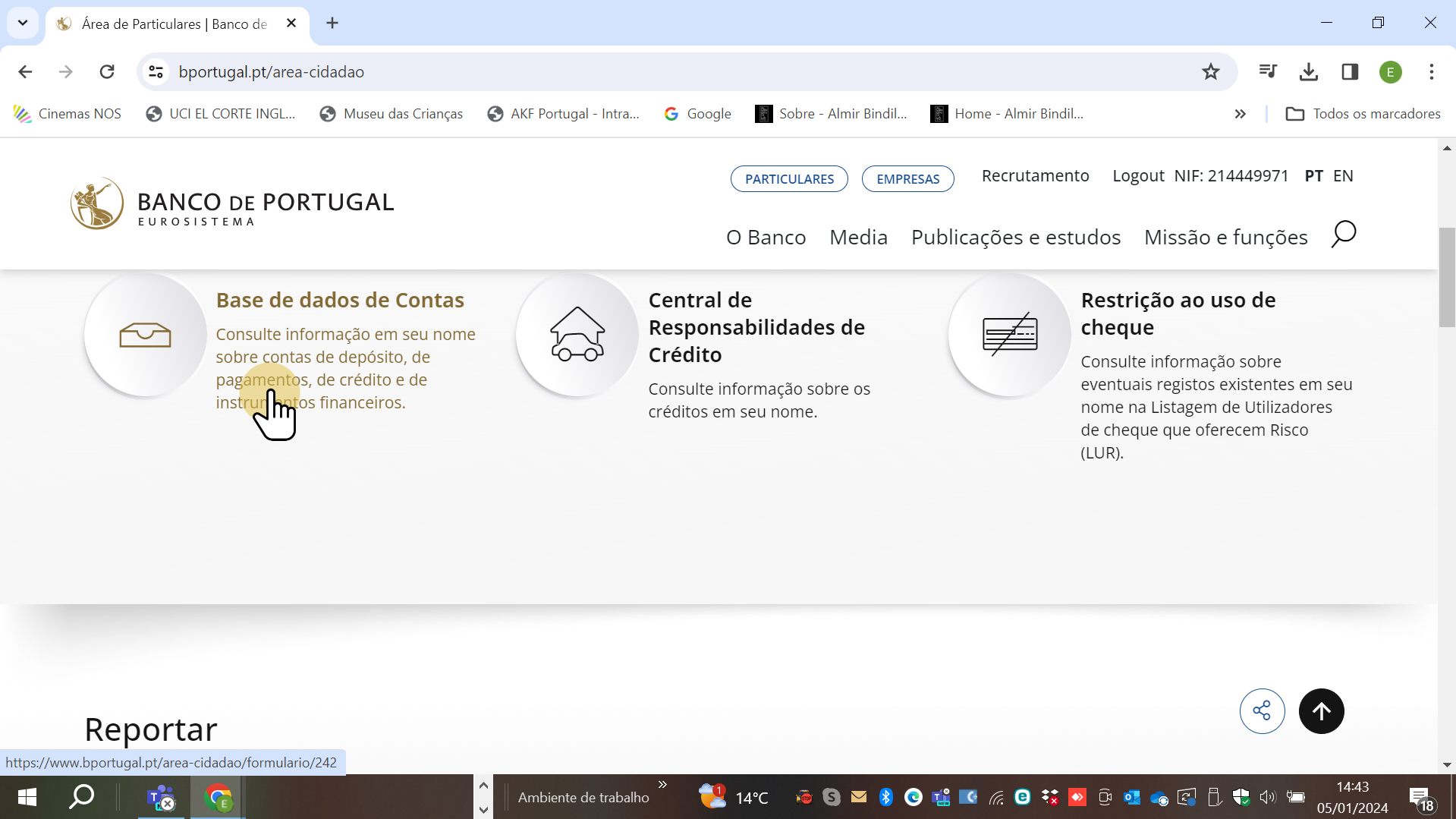Click the Base de dados de Contas icon
This screenshot has height=819, width=1456.
coord(145,335)
